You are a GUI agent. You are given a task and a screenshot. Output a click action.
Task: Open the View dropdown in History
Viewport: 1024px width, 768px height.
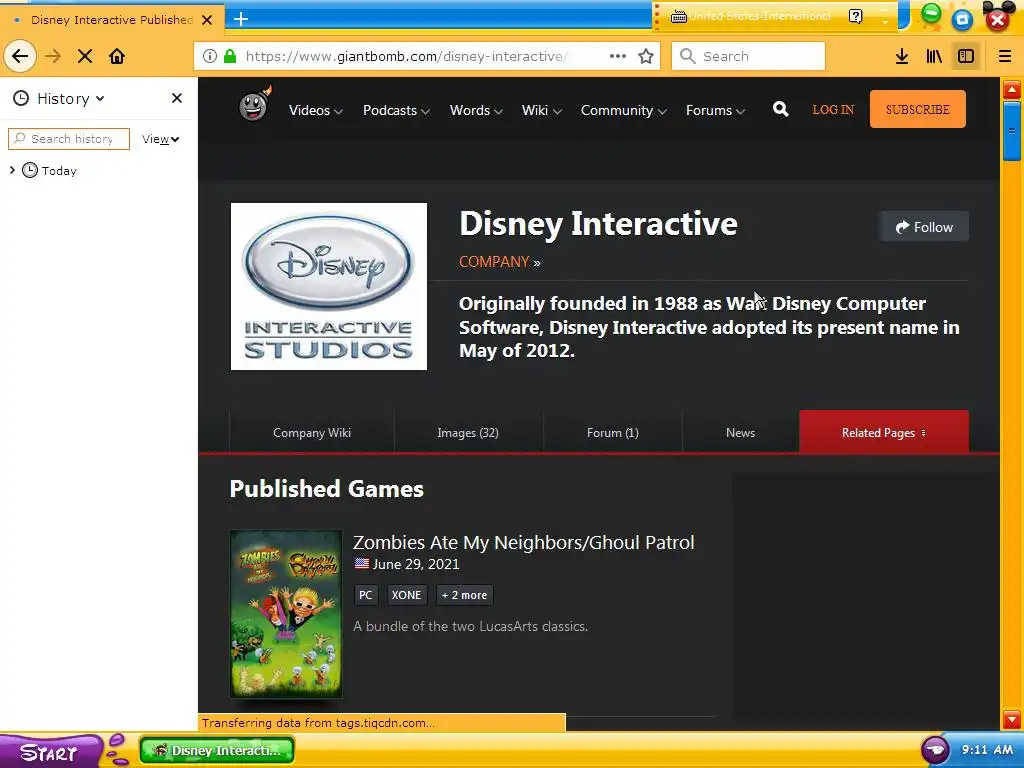coord(161,139)
